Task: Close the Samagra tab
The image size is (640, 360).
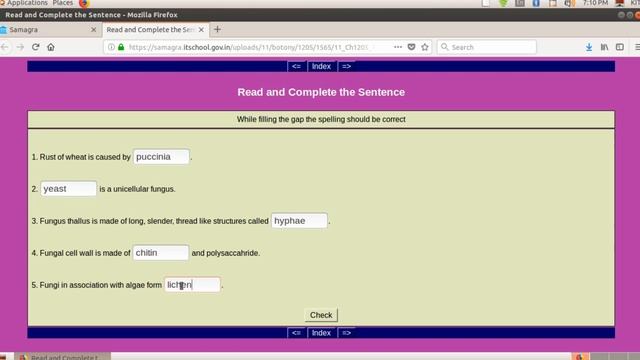Action: (x=93, y=30)
